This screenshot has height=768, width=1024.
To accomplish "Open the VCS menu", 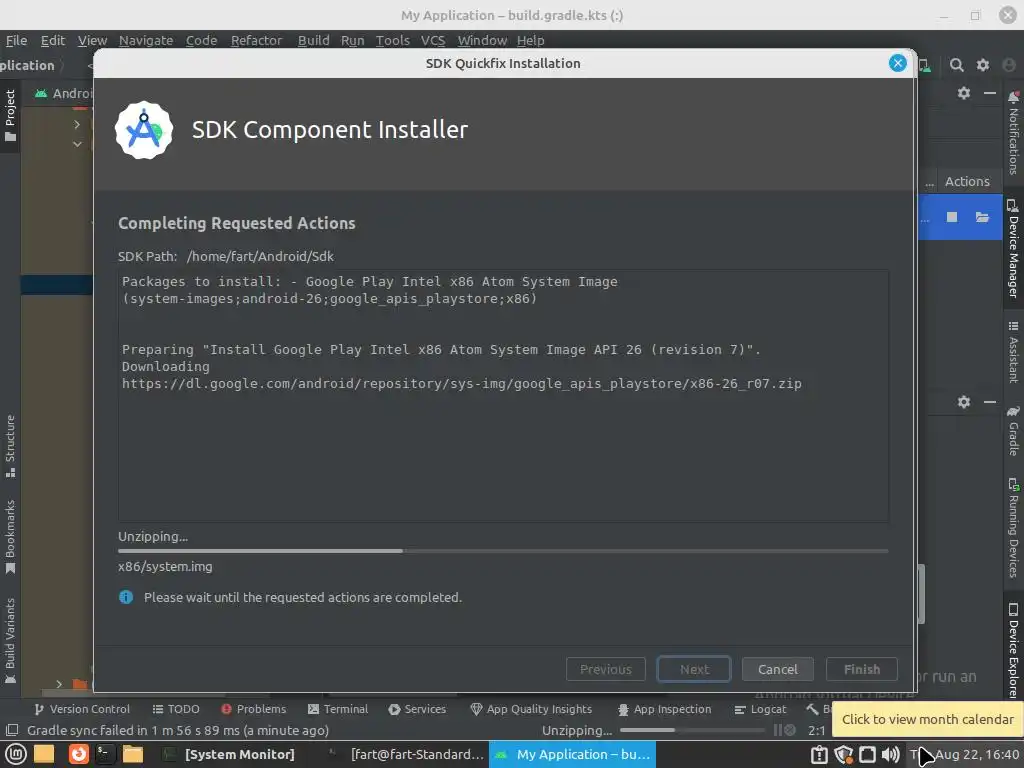I will (433, 40).
